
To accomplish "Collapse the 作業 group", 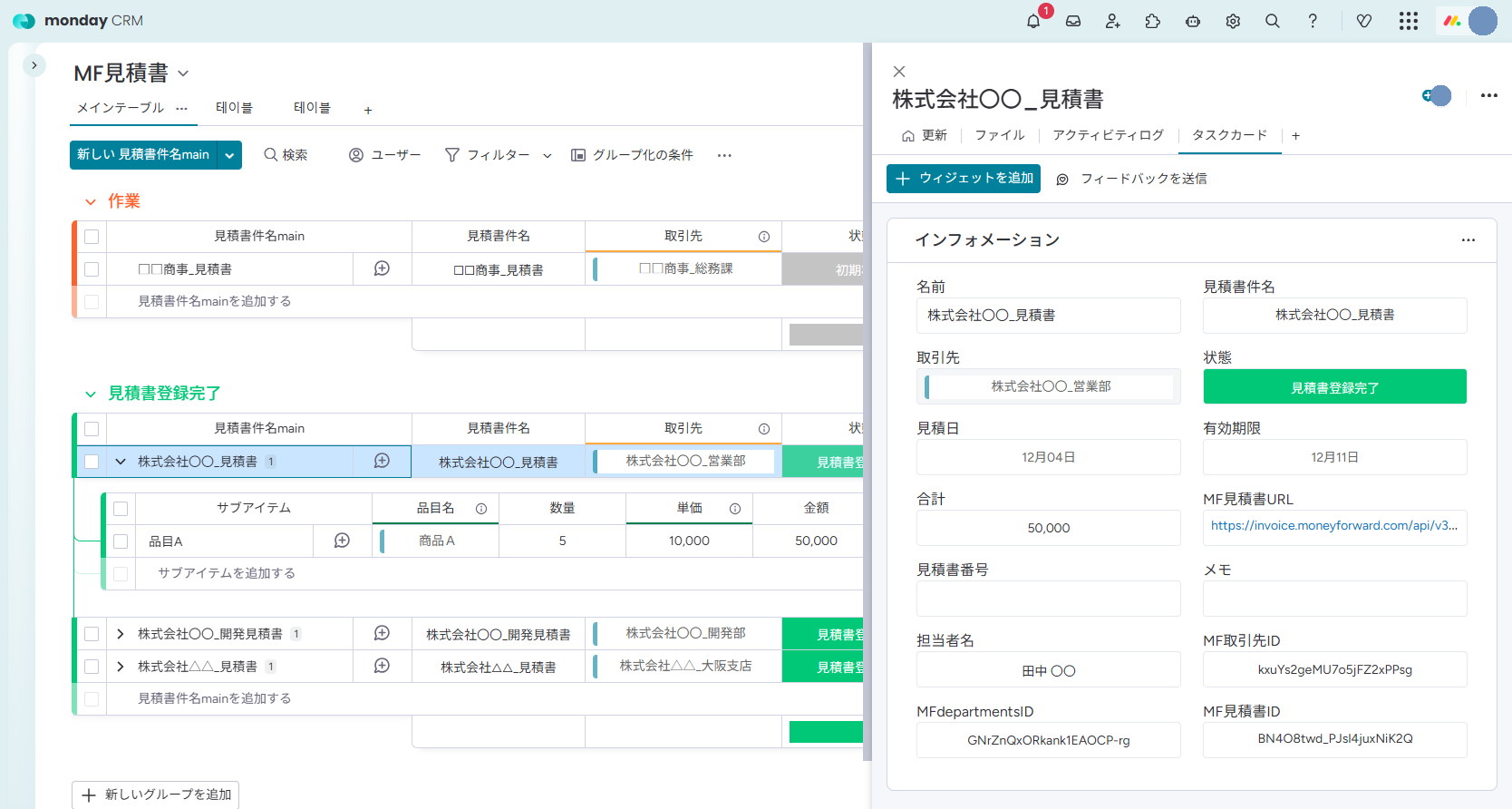I will tap(91, 201).
